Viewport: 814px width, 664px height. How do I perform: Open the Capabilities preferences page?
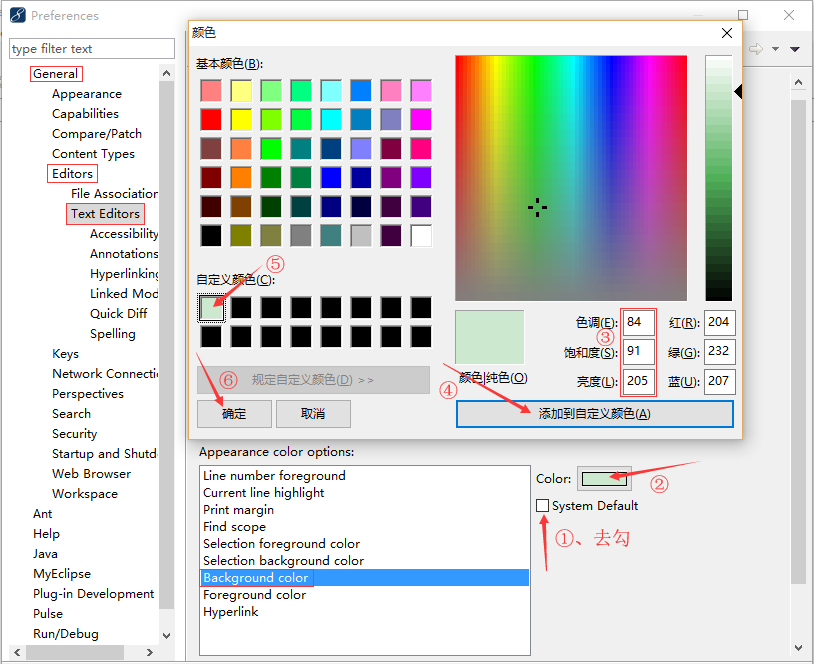click(85, 114)
